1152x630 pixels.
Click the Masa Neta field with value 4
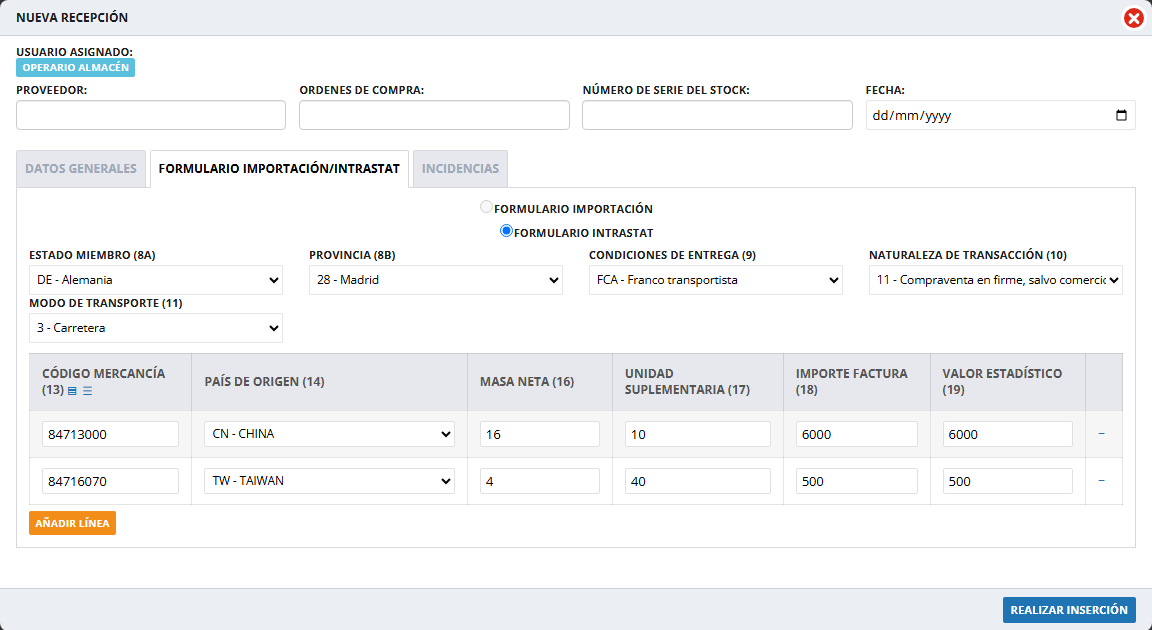coord(540,481)
